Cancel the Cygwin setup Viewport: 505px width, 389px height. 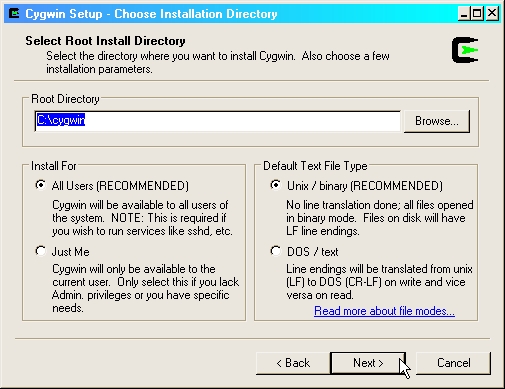point(453,363)
